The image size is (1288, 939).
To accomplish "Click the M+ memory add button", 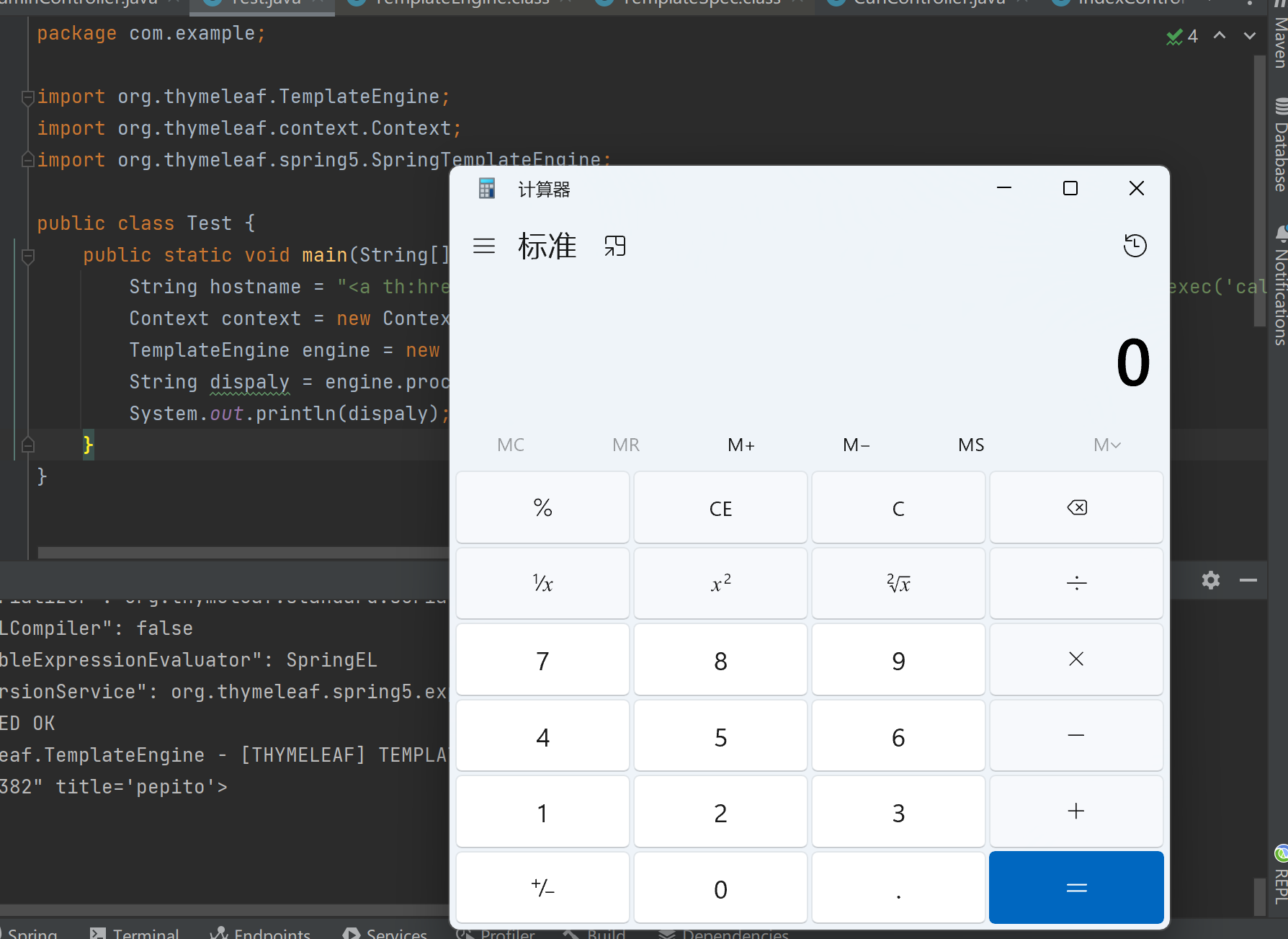I will (x=741, y=445).
